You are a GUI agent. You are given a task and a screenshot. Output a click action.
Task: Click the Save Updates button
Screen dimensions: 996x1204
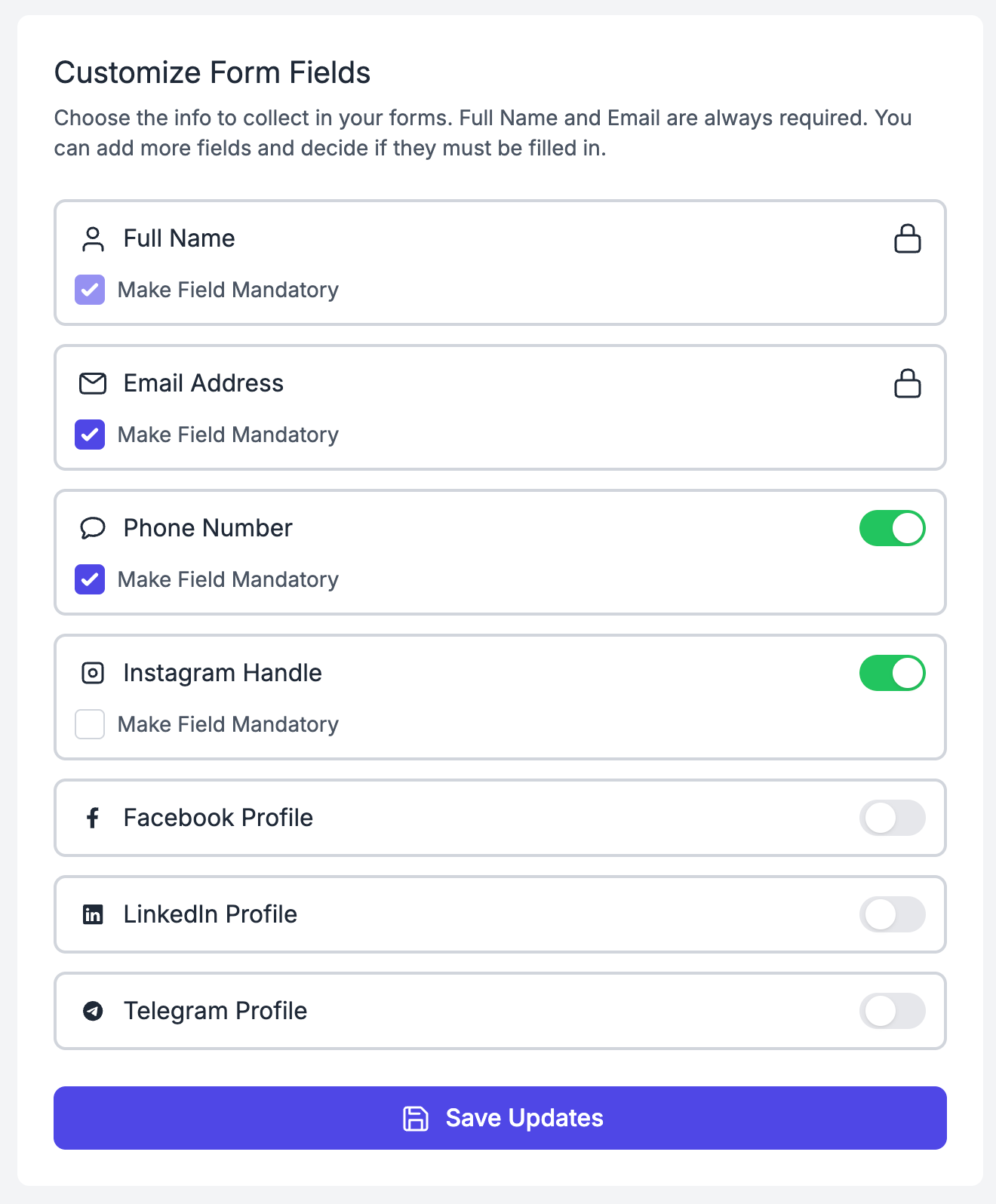pos(500,1118)
